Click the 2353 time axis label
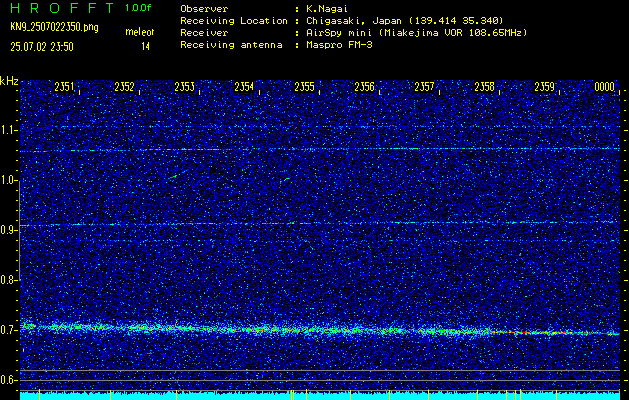629x400 pixels. tap(185, 87)
